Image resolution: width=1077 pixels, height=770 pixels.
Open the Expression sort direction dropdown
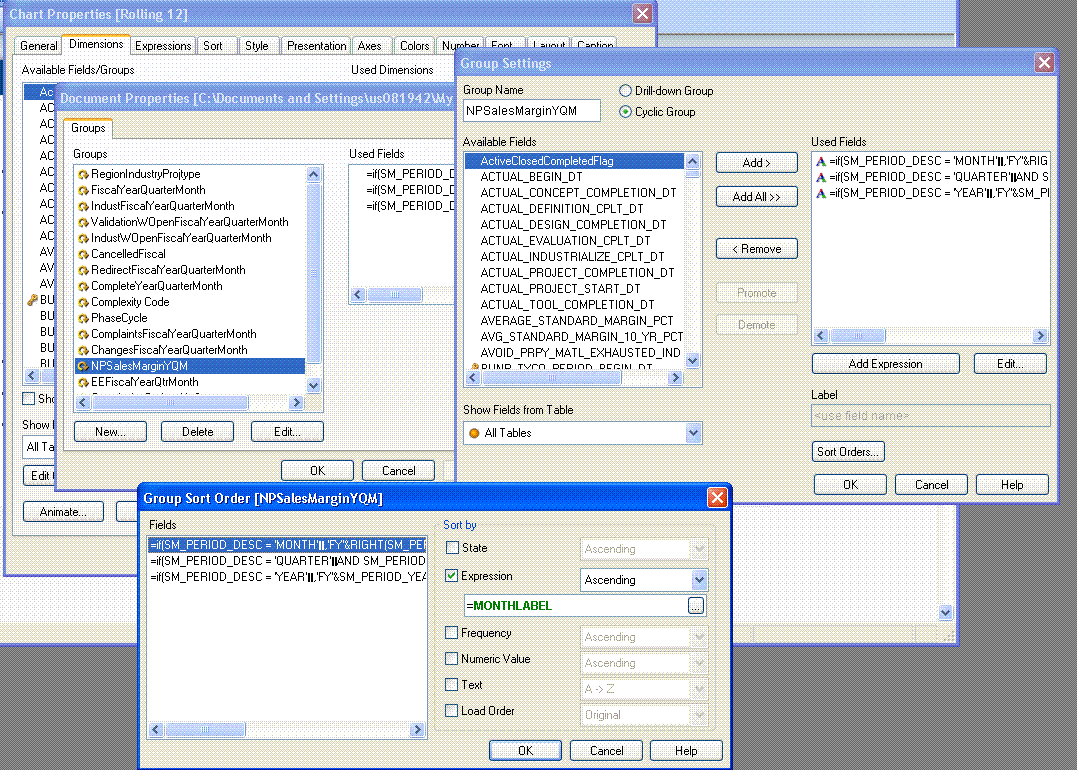[x=699, y=580]
